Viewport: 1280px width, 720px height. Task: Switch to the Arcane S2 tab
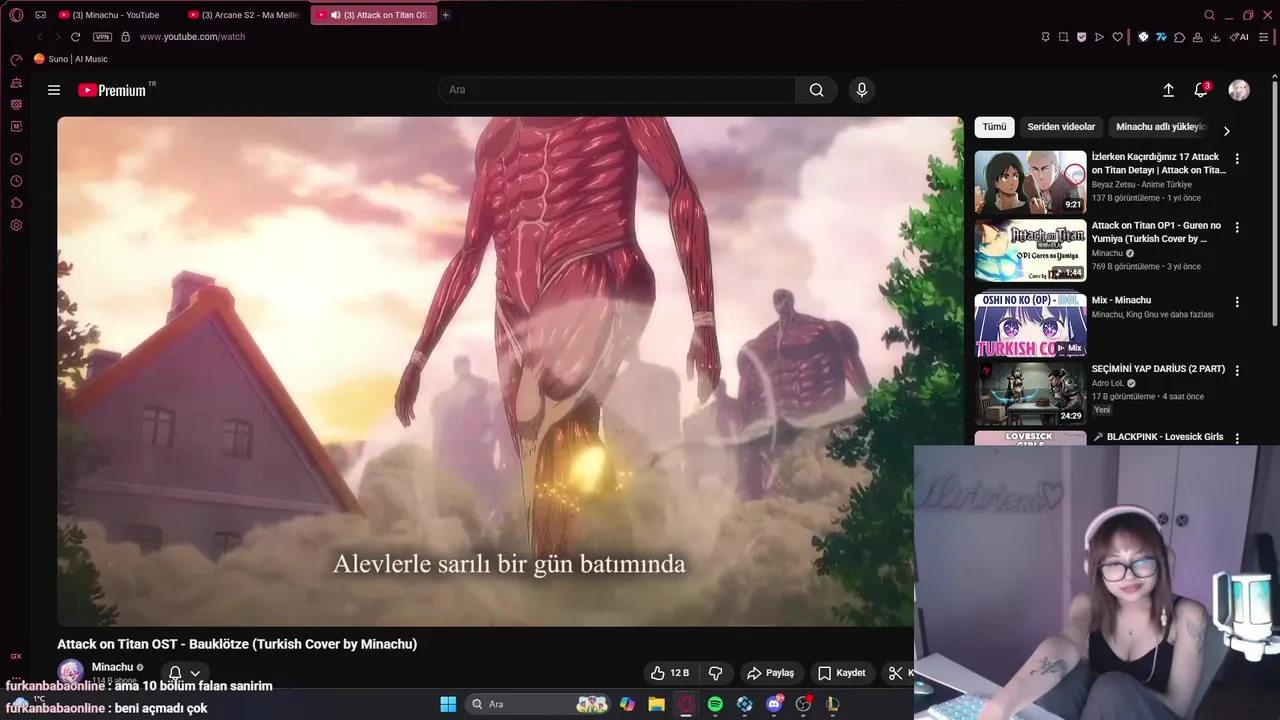(x=245, y=15)
